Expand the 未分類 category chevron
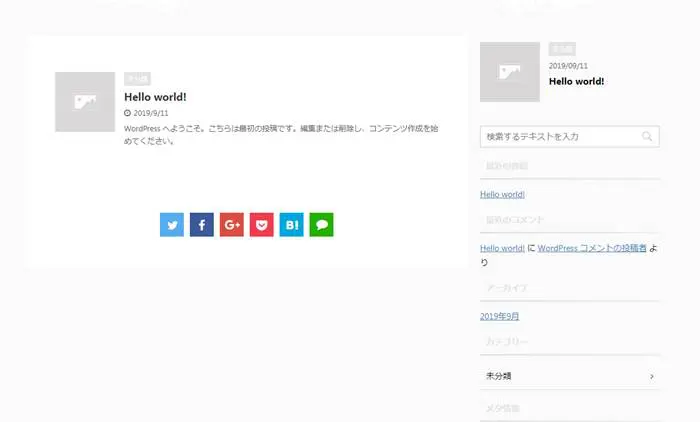The image size is (700, 422). point(652,376)
